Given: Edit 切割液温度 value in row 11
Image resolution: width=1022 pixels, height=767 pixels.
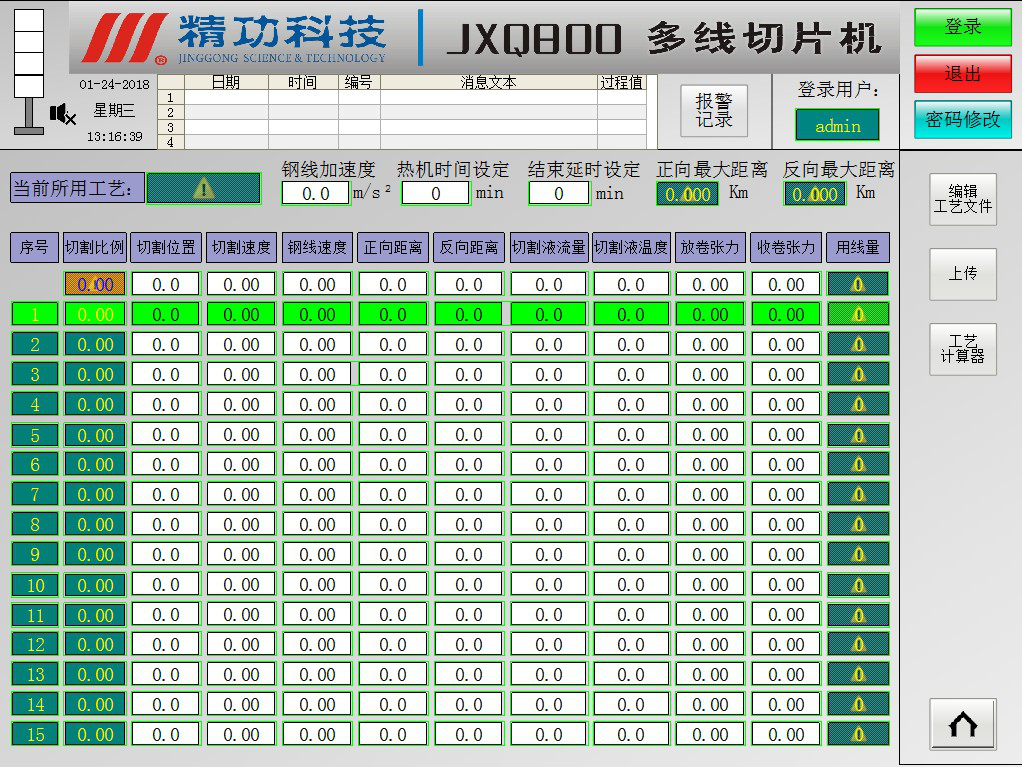Looking at the screenshot, I should (631, 615).
